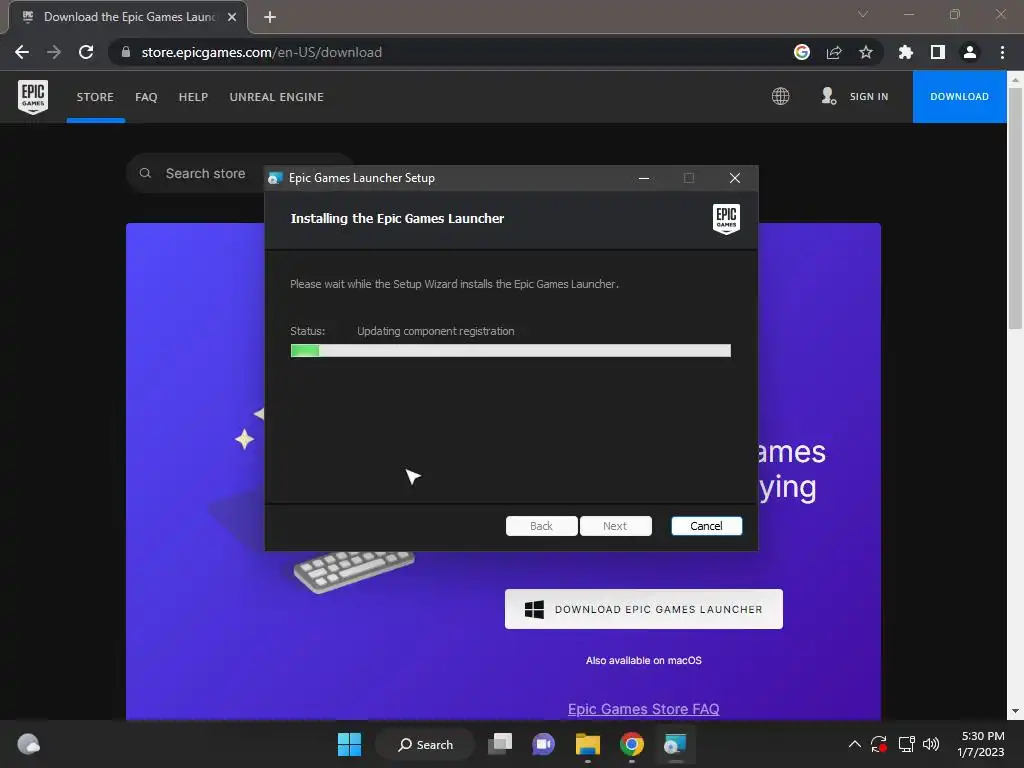Click the blue DOWNLOAD button in header
1024x768 pixels.
point(959,97)
